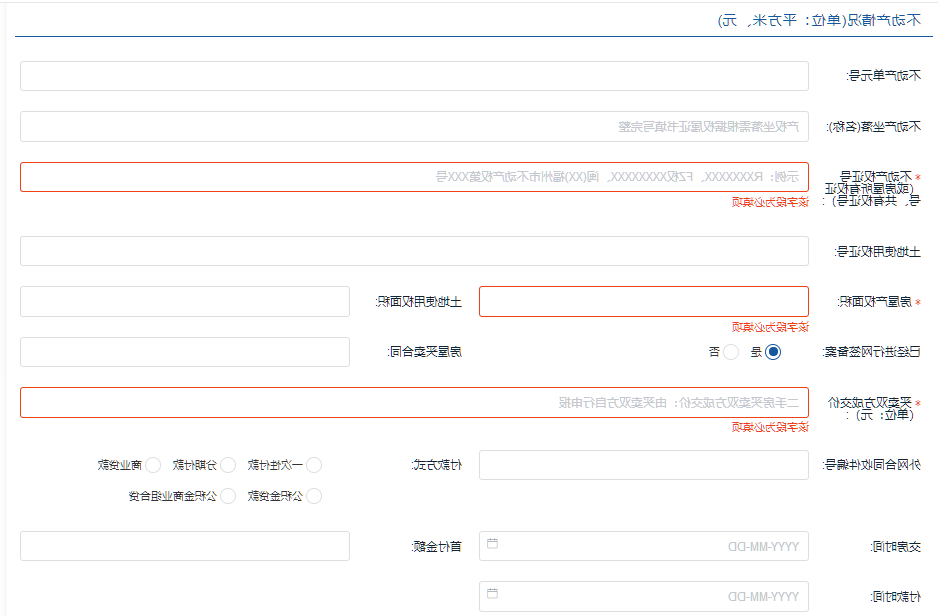This screenshot has height=616, width=938.
Task: Select 否 for 已经进行网签备案
Action: (731, 352)
